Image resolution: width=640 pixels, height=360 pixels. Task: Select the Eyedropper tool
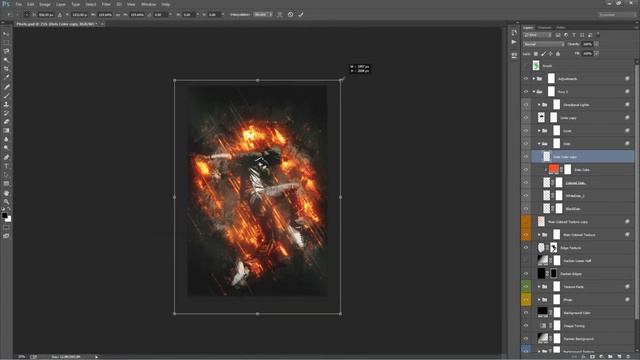tap(6, 78)
